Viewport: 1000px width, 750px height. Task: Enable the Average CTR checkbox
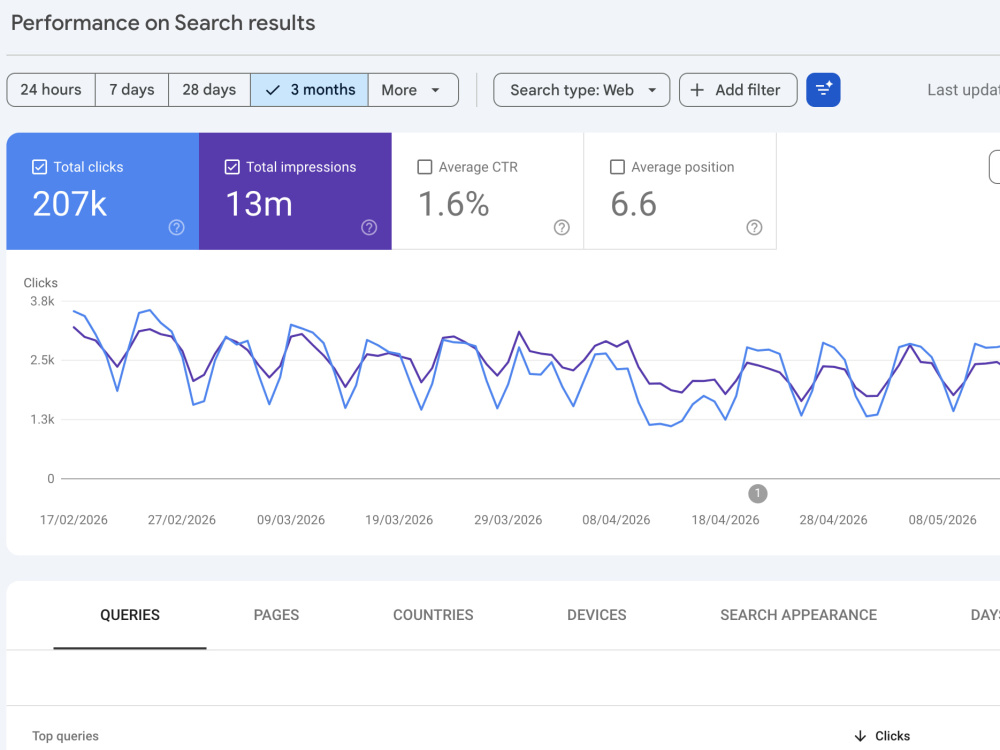coord(425,167)
